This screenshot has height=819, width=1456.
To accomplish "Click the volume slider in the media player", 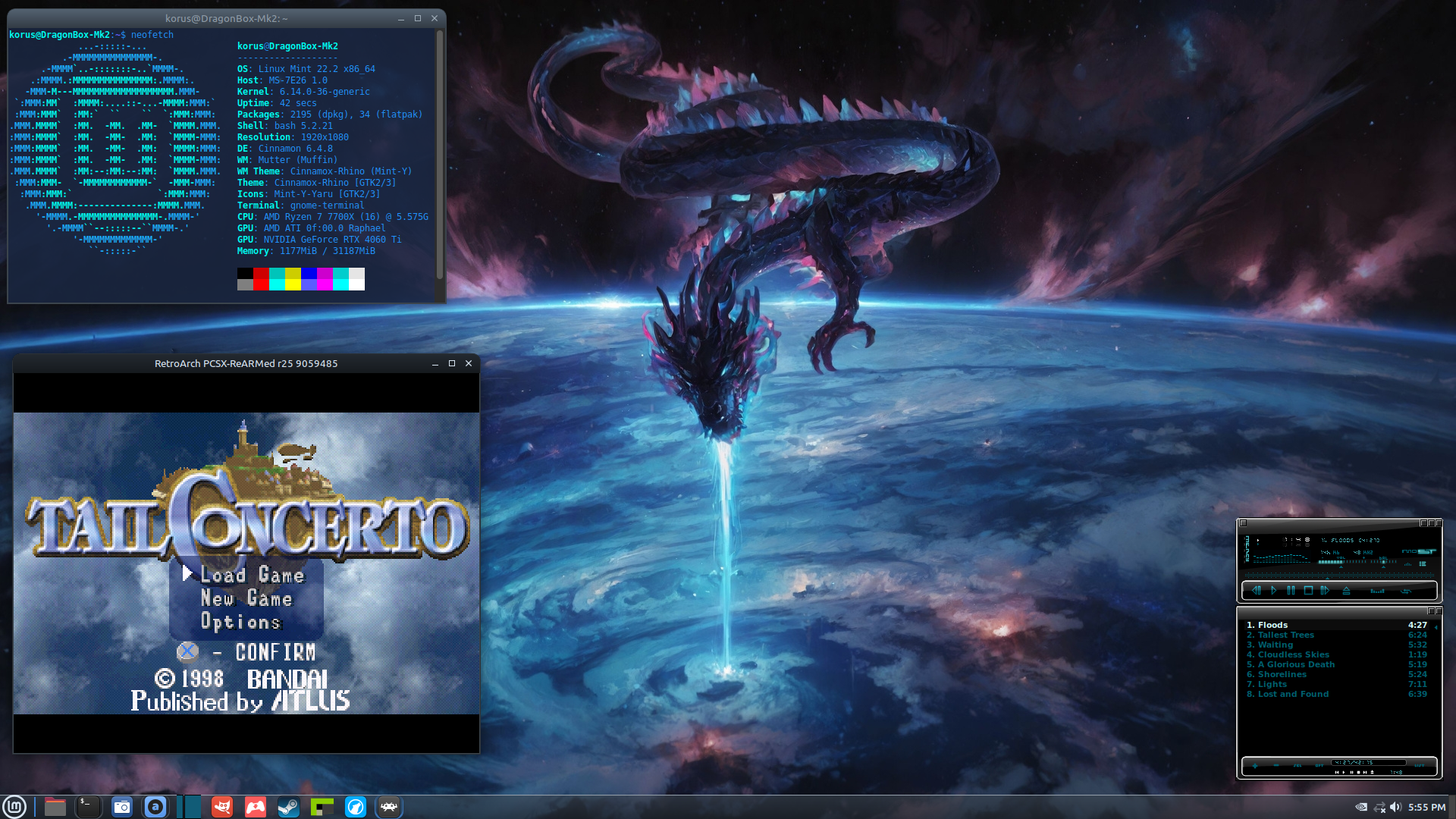I will (1342, 562).
